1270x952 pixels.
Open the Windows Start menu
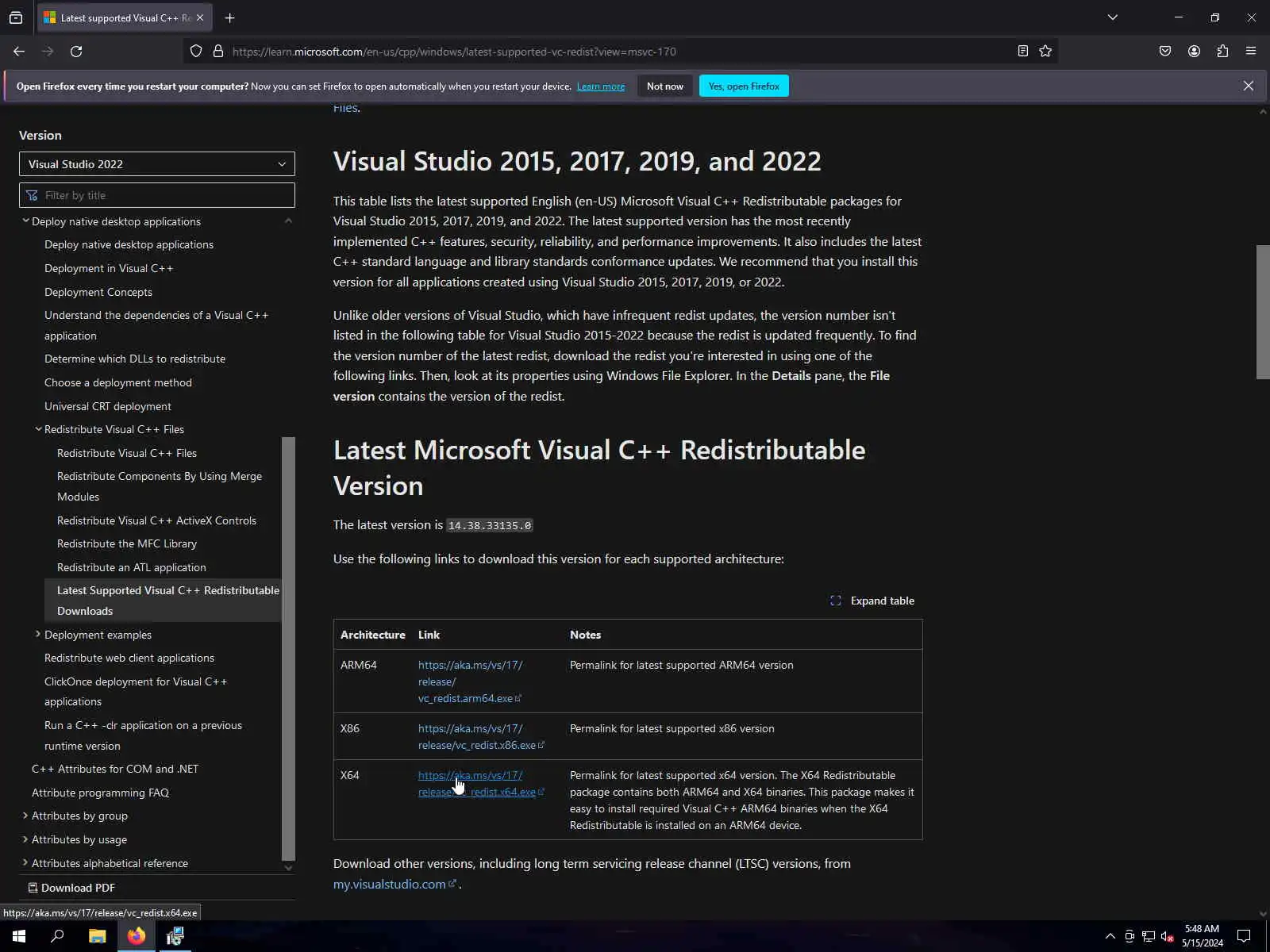tap(19, 936)
